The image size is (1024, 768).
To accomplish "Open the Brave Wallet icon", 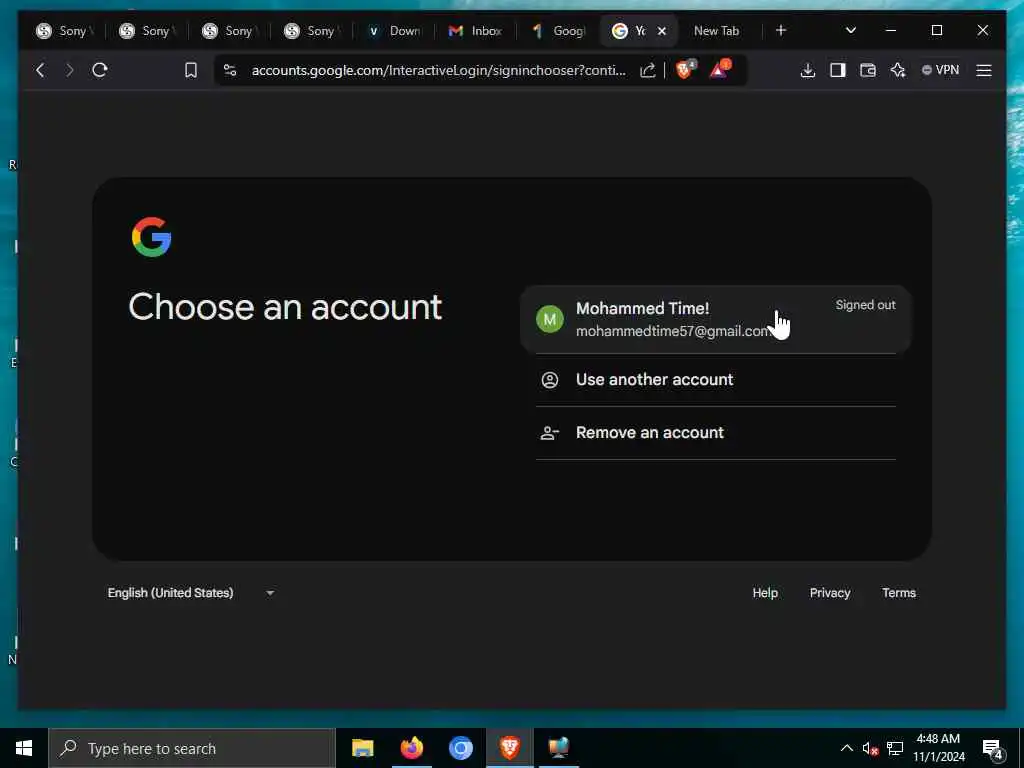I will [868, 70].
